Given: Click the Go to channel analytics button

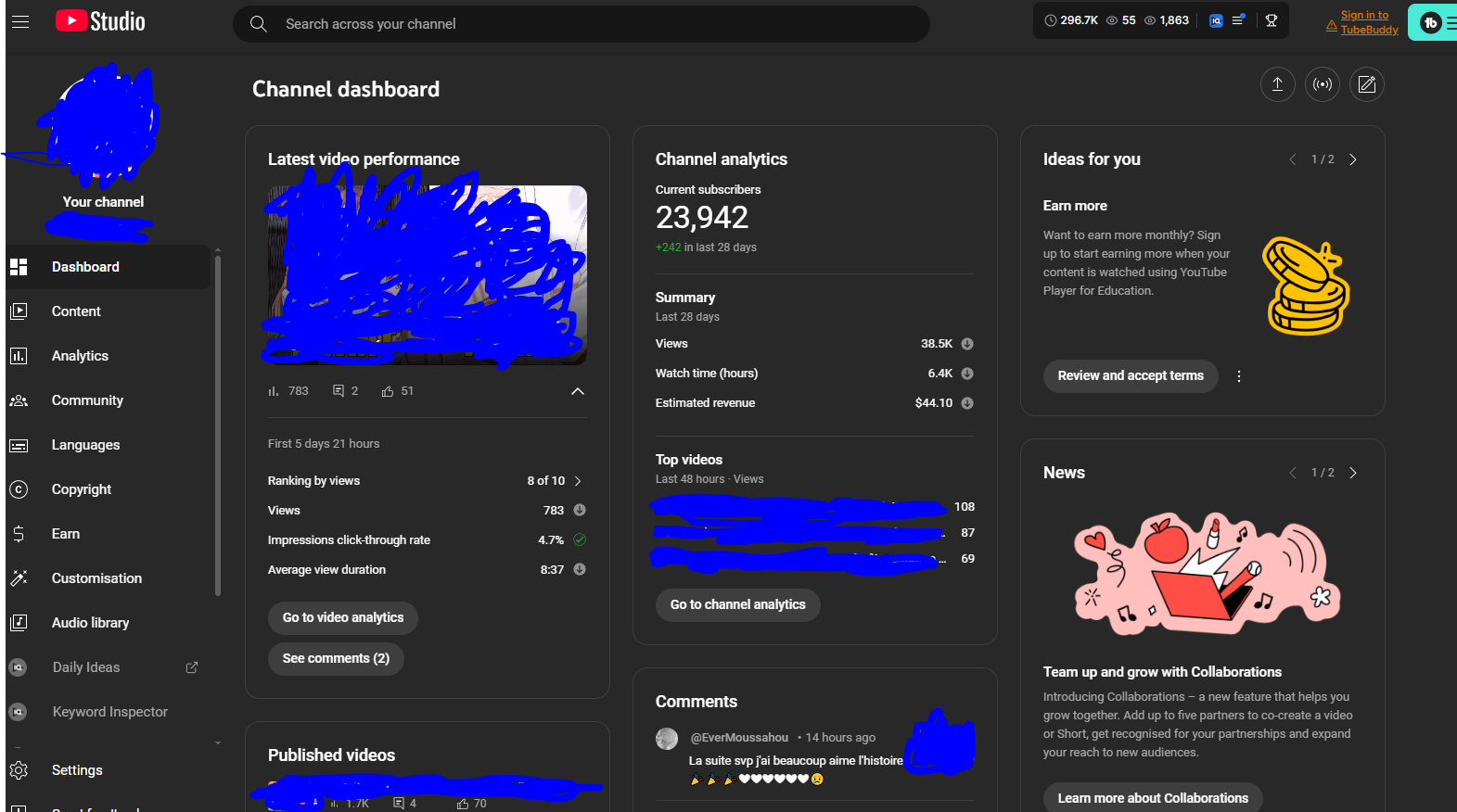Looking at the screenshot, I should (737, 604).
